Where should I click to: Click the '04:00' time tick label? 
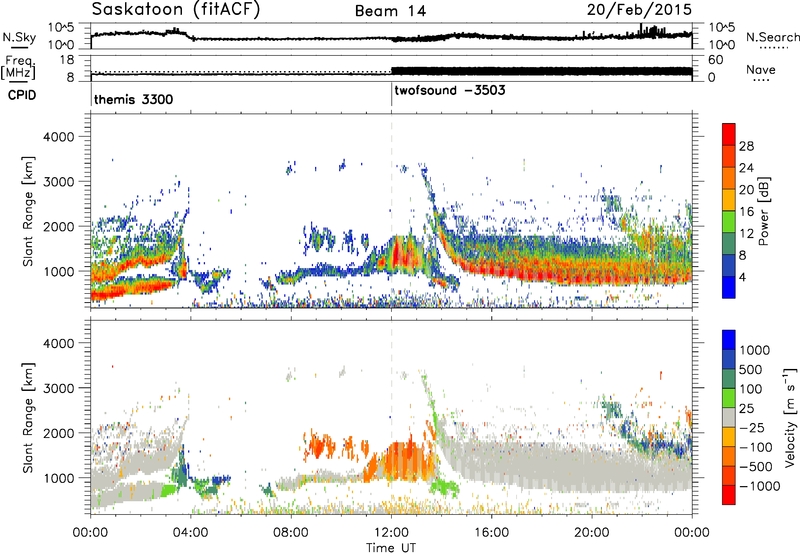pos(190,533)
